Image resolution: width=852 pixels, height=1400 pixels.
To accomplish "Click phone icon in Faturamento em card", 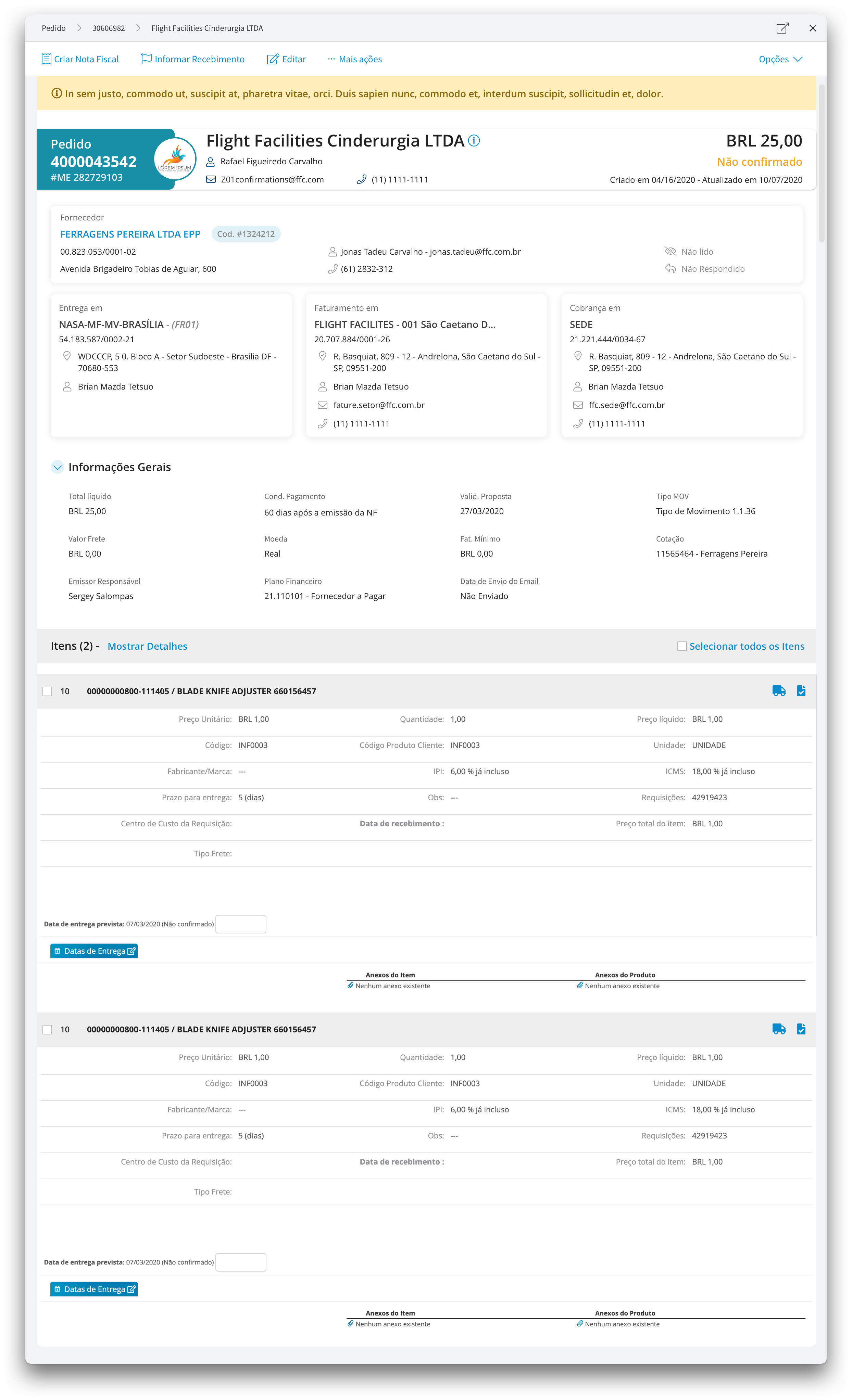I will (322, 423).
